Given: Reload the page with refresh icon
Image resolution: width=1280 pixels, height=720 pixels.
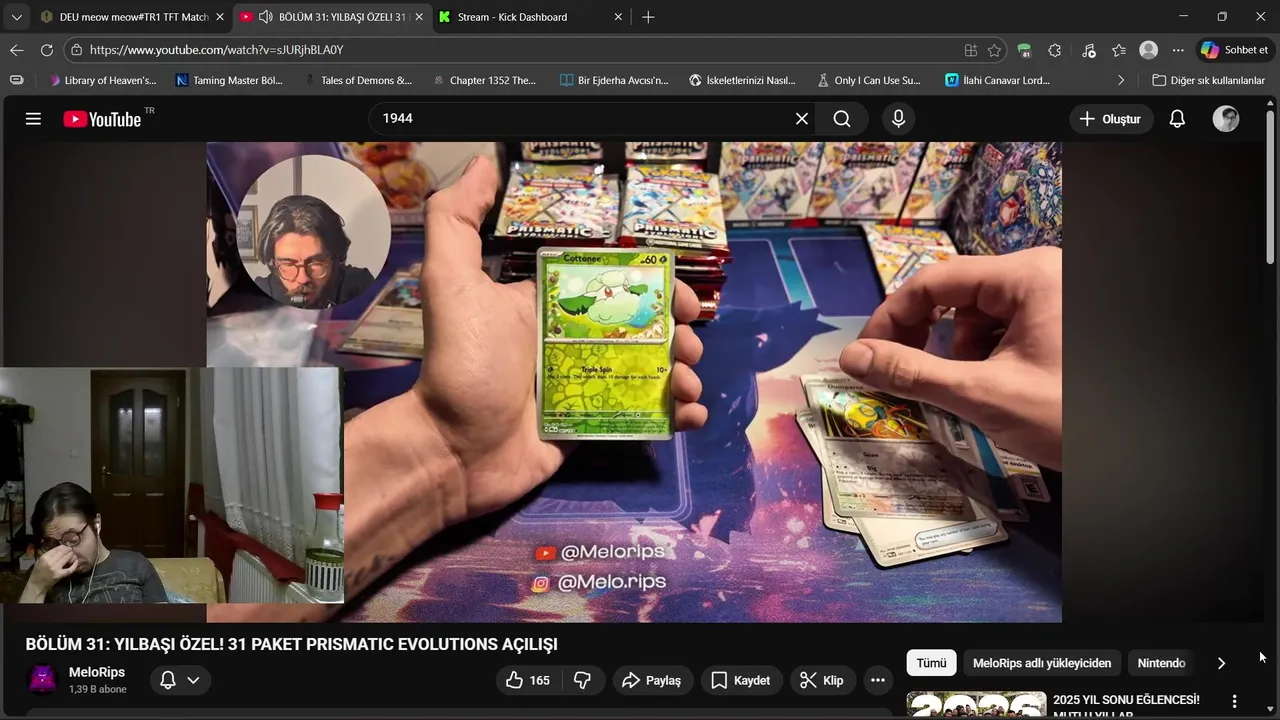Looking at the screenshot, I should (47, 50).
